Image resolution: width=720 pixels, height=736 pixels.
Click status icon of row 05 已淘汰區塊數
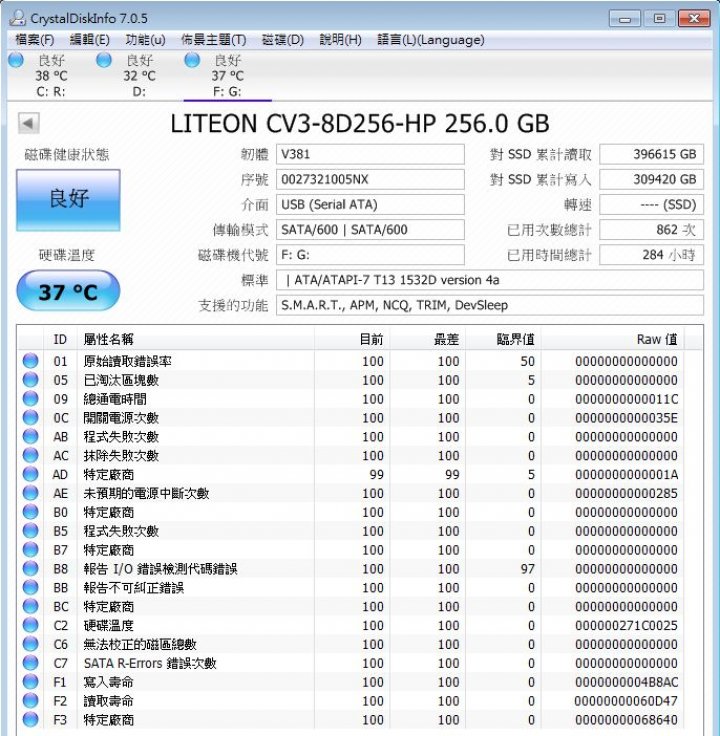click(31, 379)
